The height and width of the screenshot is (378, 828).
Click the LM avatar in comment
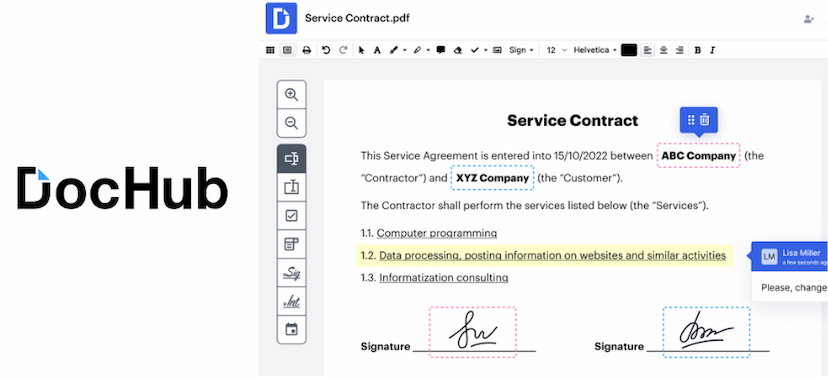click(x=769, y=257)
